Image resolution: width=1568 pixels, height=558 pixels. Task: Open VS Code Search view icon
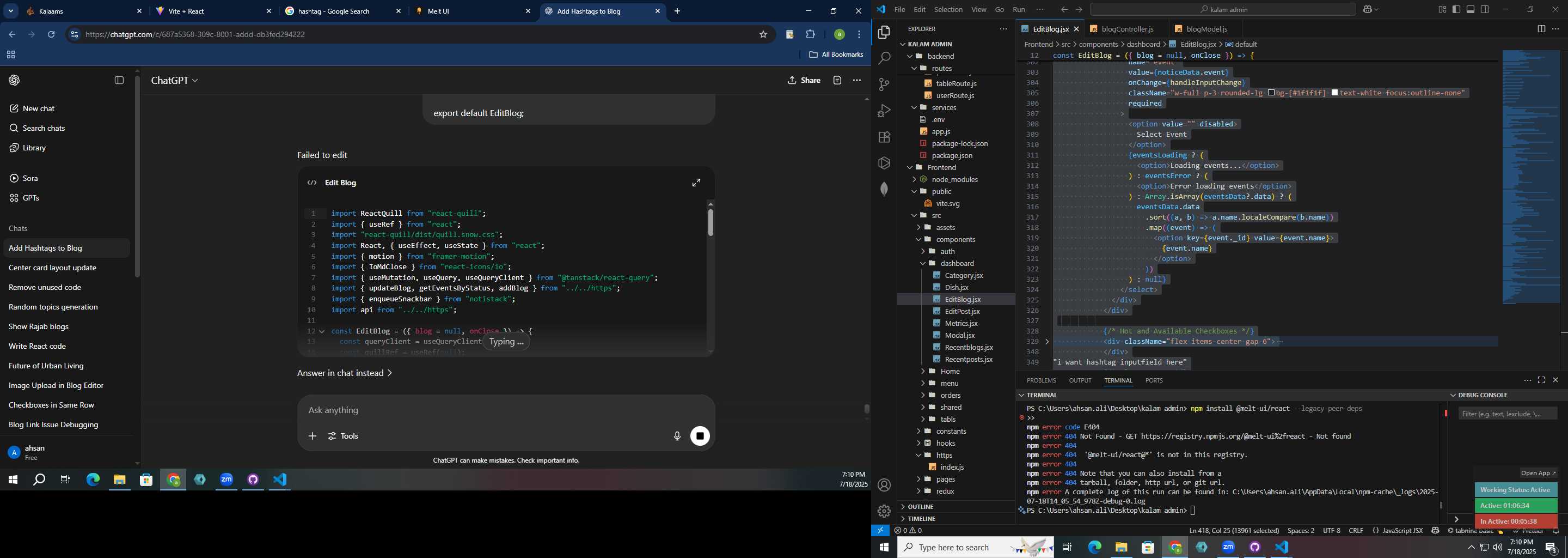(884, 58)
